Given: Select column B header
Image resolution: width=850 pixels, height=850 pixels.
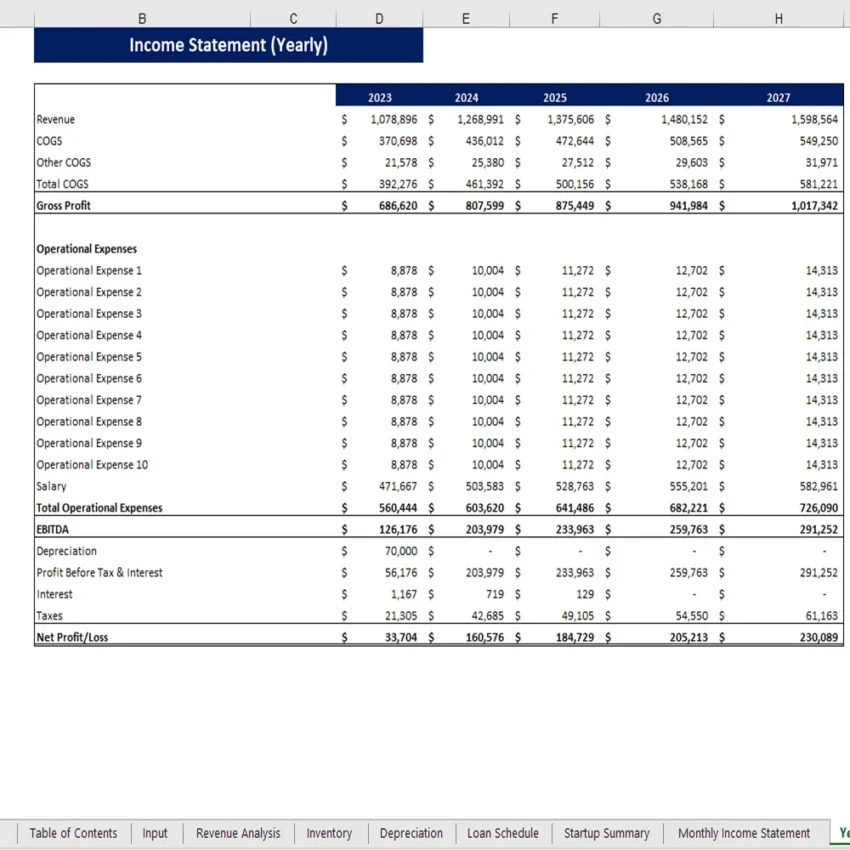Looking at the screenshot, I should pyautogui.click(x=142, y=19).
